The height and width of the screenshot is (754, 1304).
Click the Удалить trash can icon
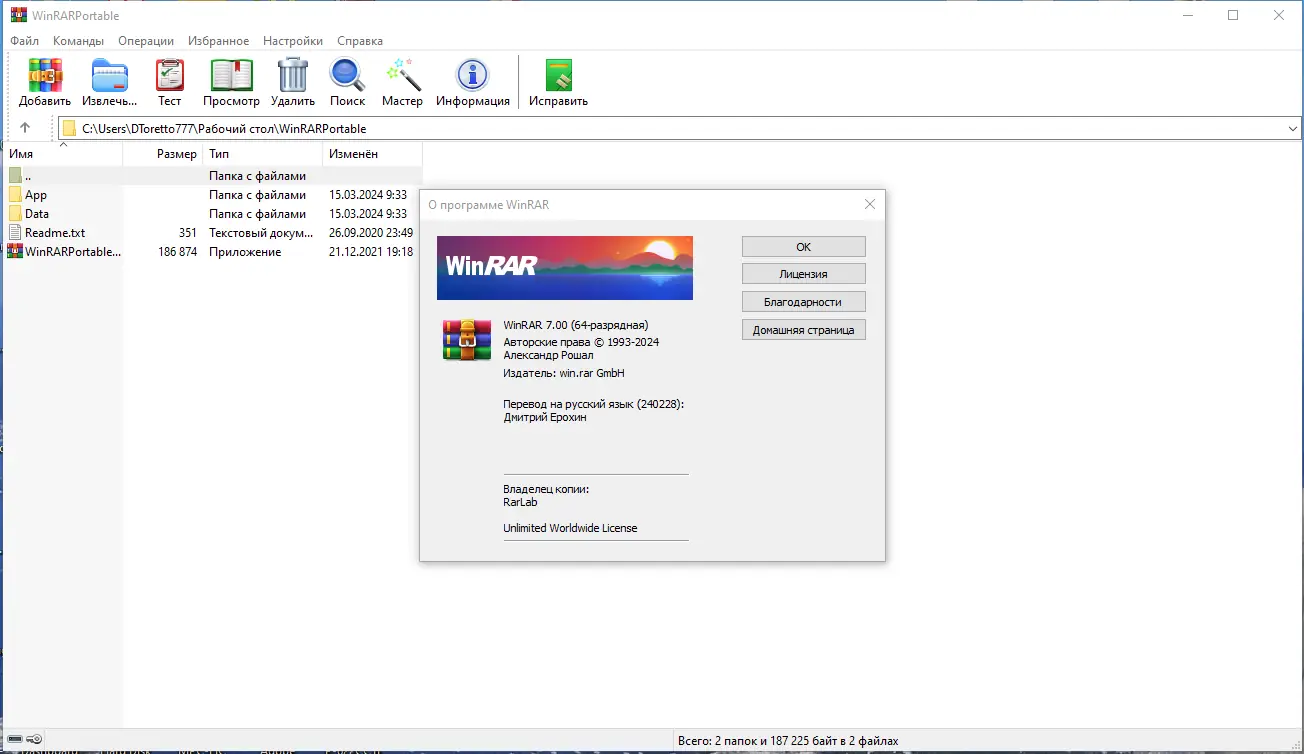click(x=293, y=76)
